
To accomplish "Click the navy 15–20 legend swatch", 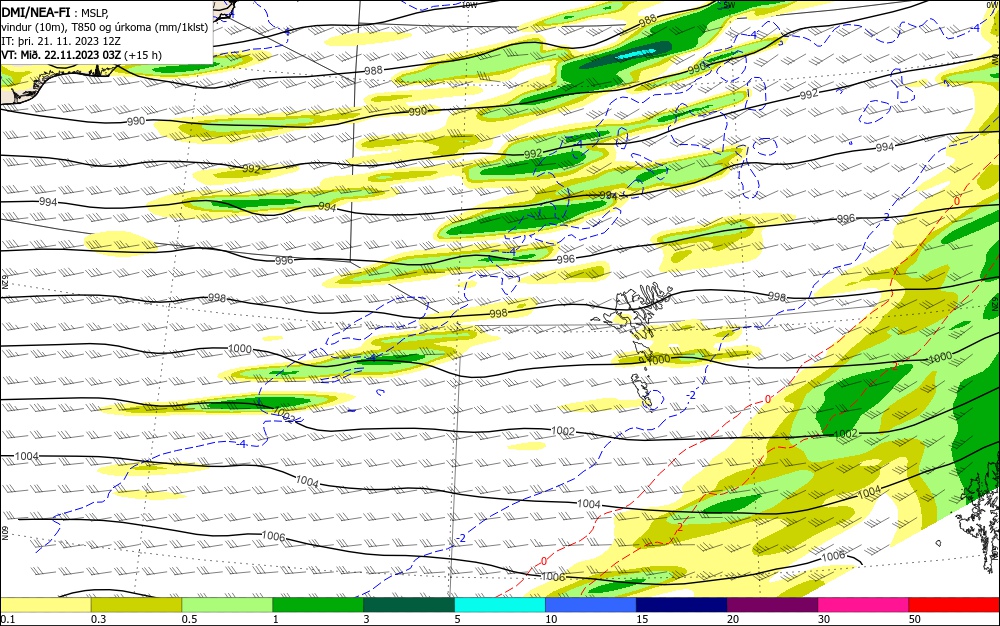I will (x=682, y=605).
